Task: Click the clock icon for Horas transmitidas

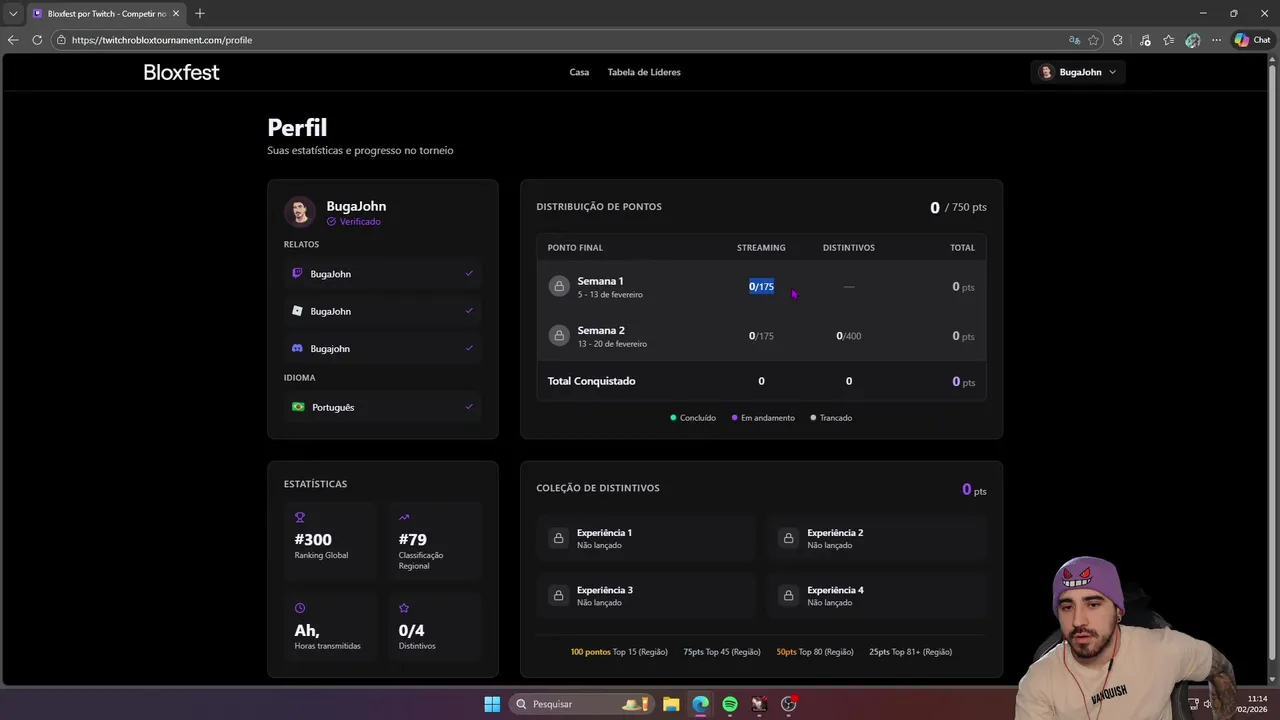Action: click(x=300, y=608)
